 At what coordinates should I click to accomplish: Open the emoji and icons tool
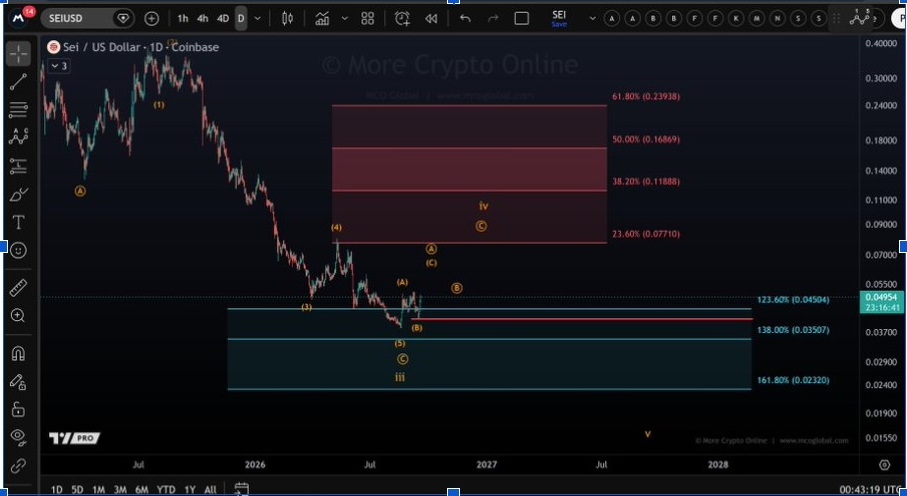tap(18, 251)
